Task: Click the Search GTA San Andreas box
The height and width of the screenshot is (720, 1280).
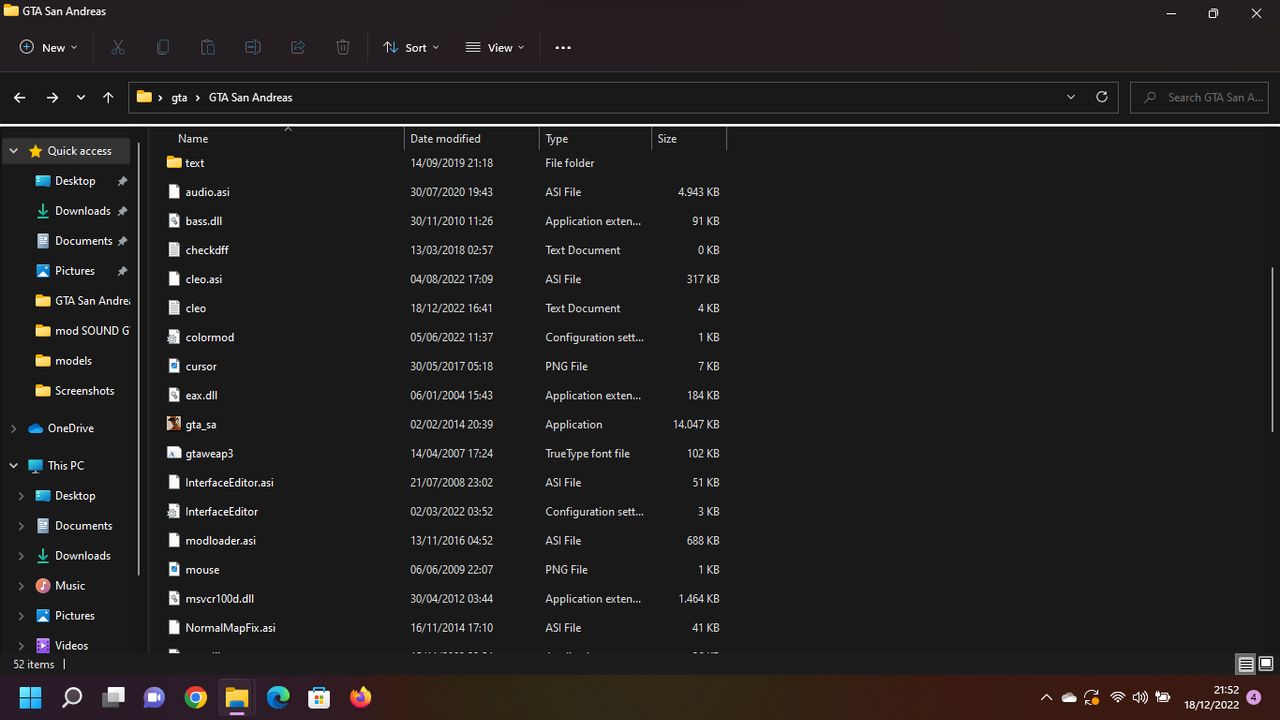Action: coord(1200,97)
